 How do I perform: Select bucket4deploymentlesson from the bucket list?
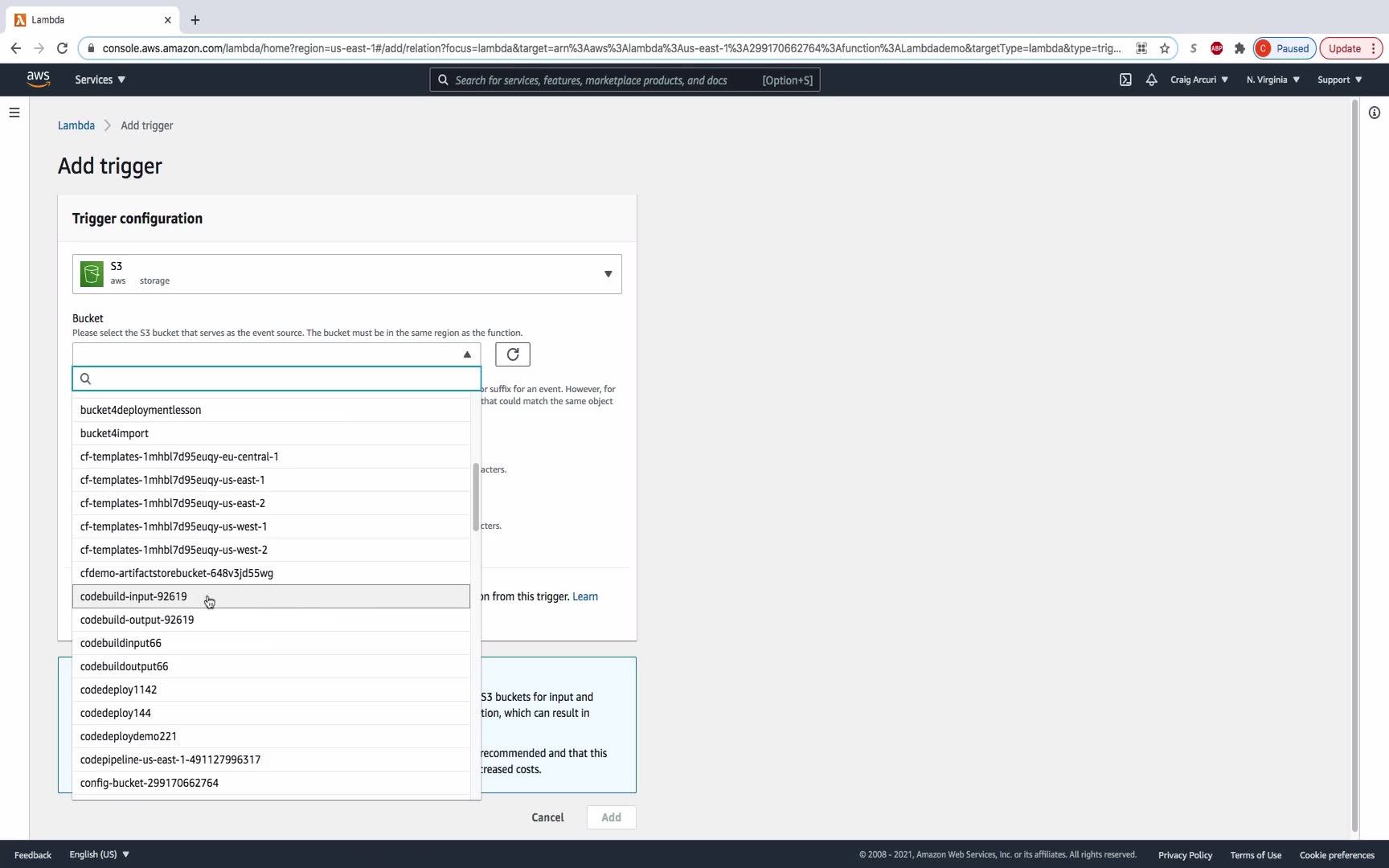(272, 410)
